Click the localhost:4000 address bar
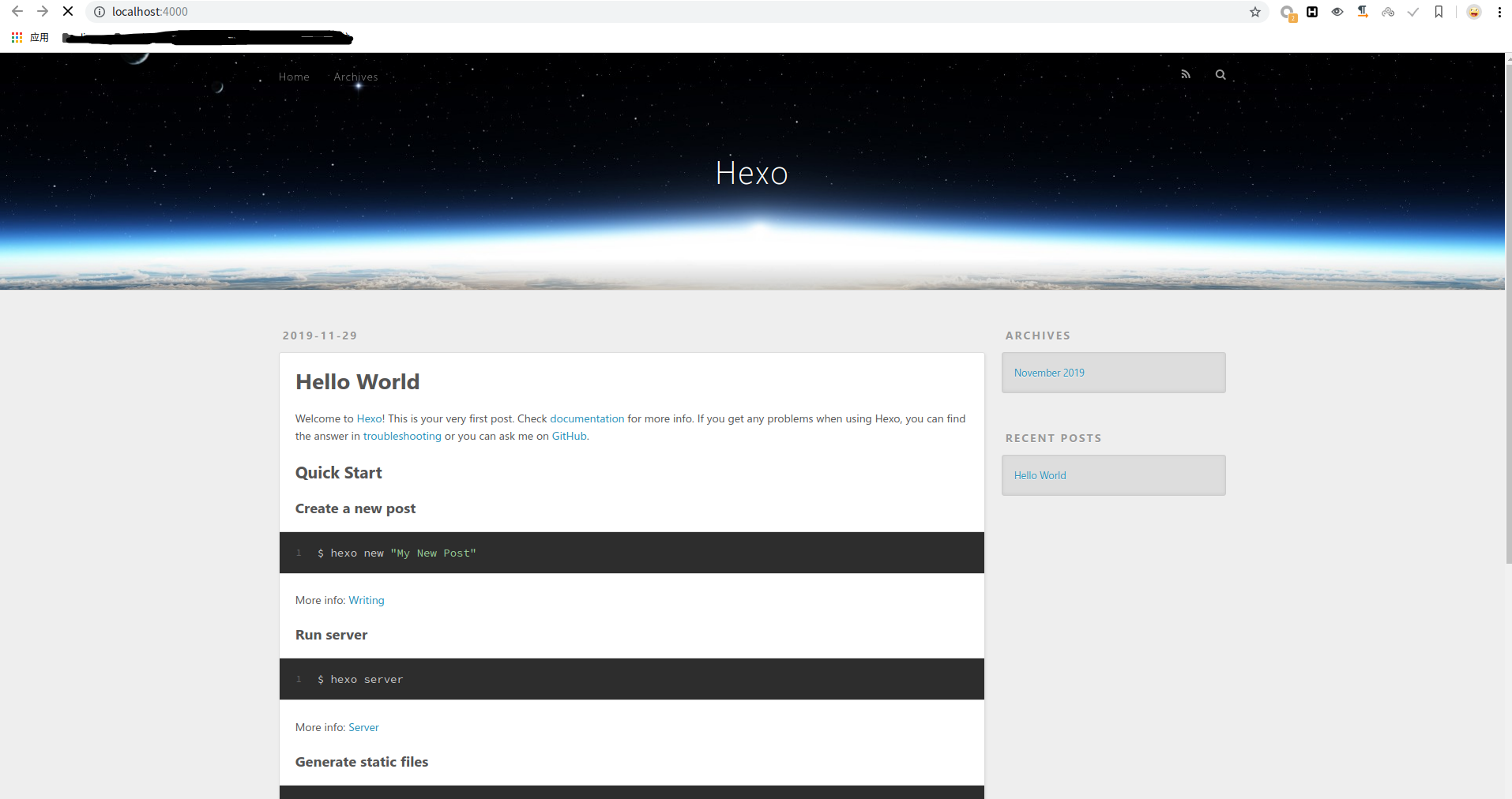This screenshot has width=1512, height=799. pos(632,12)
